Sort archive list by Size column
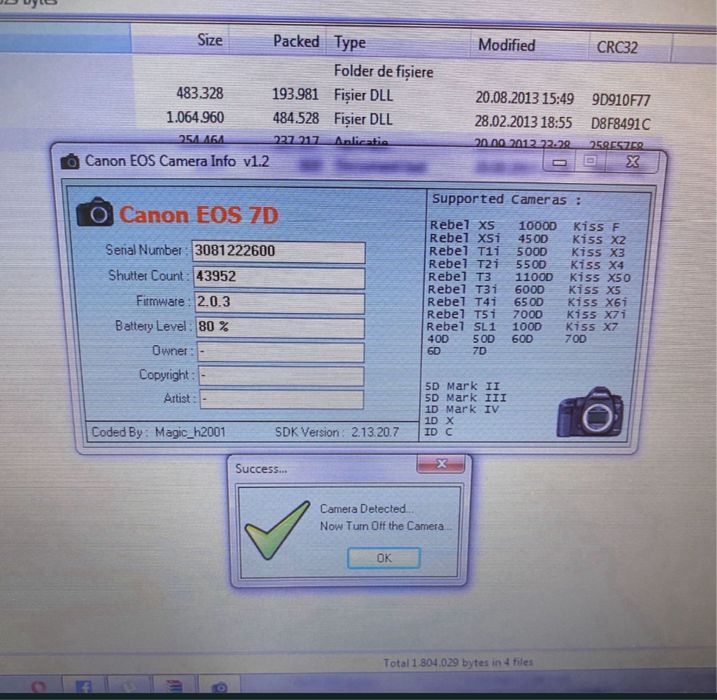Image resolution: width=717 pixels, height=700 pixels. (210, 40)
